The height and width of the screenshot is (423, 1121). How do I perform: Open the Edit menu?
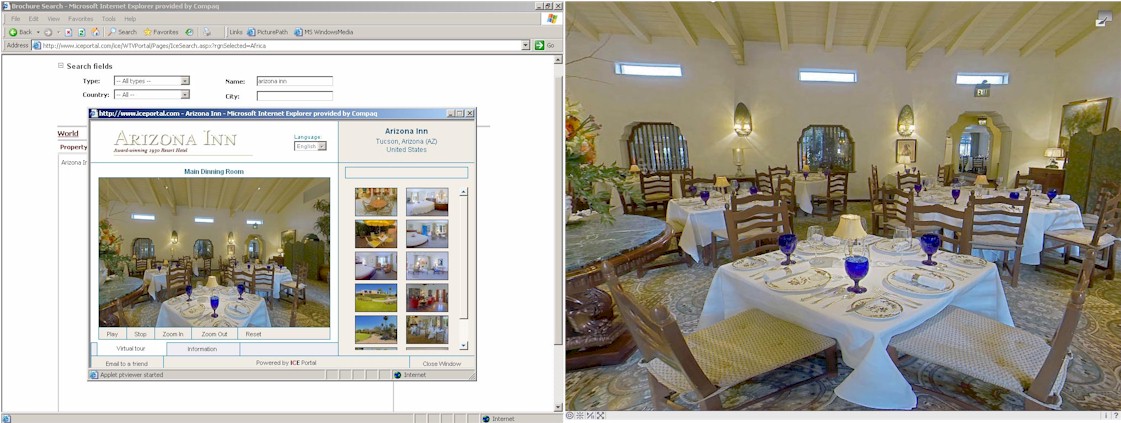coord(34,19)
